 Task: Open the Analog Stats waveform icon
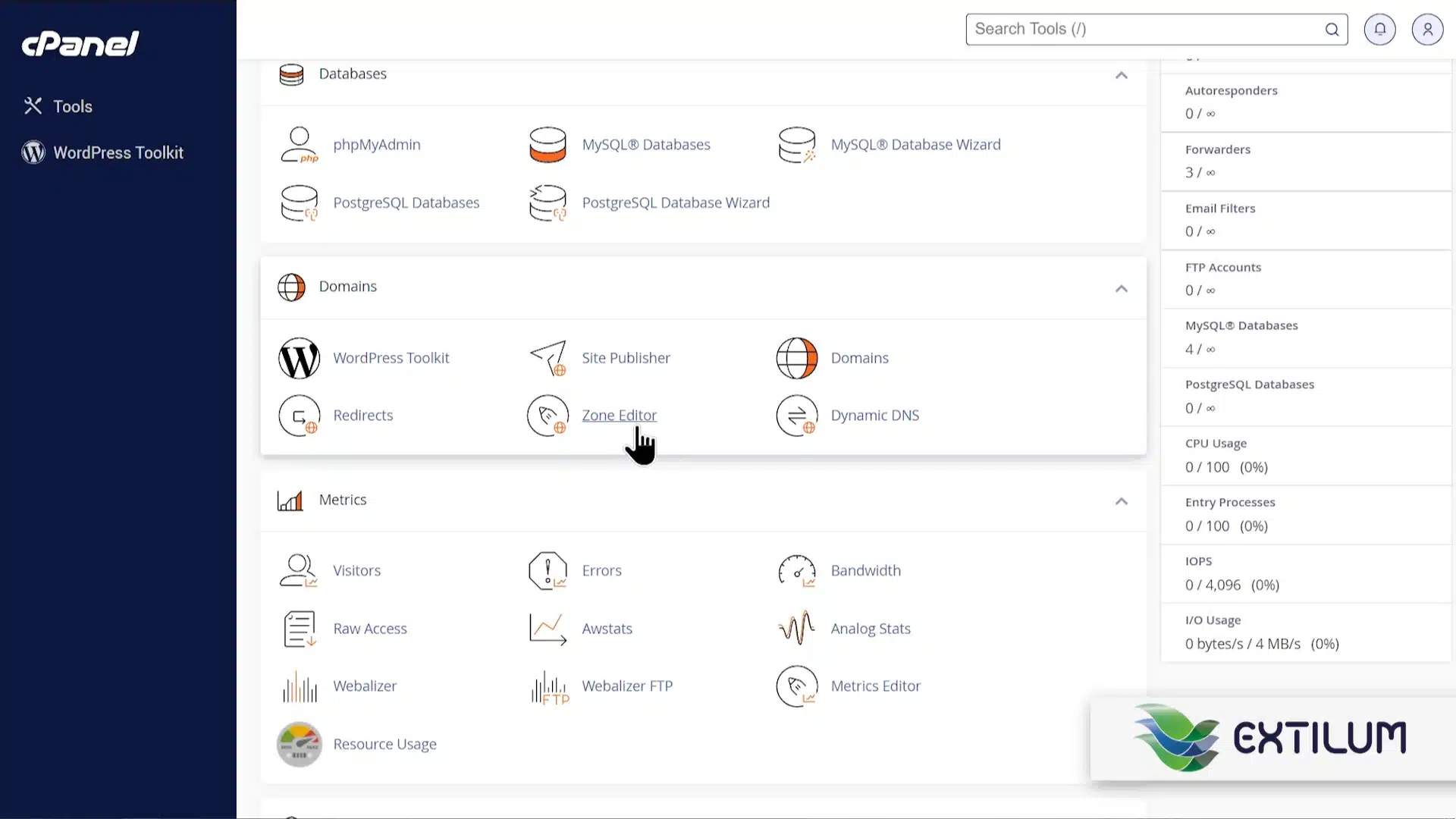797,629
